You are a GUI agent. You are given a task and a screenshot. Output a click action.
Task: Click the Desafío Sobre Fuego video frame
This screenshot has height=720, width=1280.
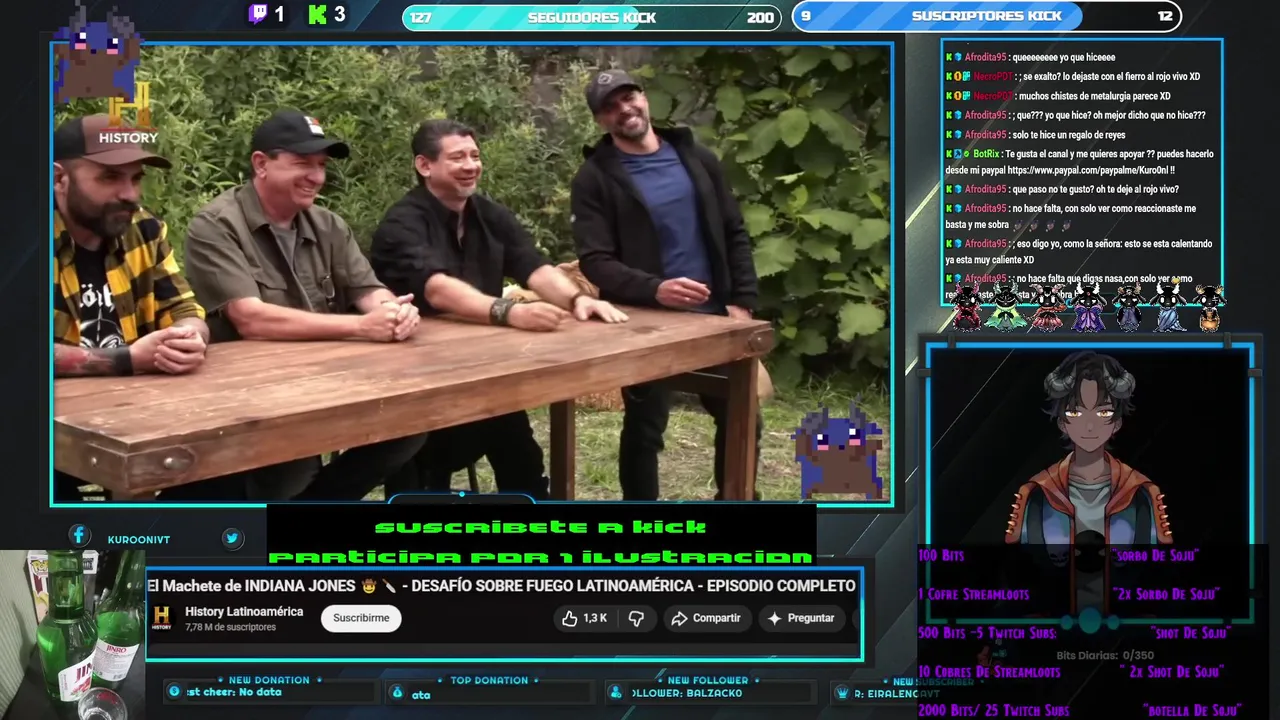click(x=472, y=273)
